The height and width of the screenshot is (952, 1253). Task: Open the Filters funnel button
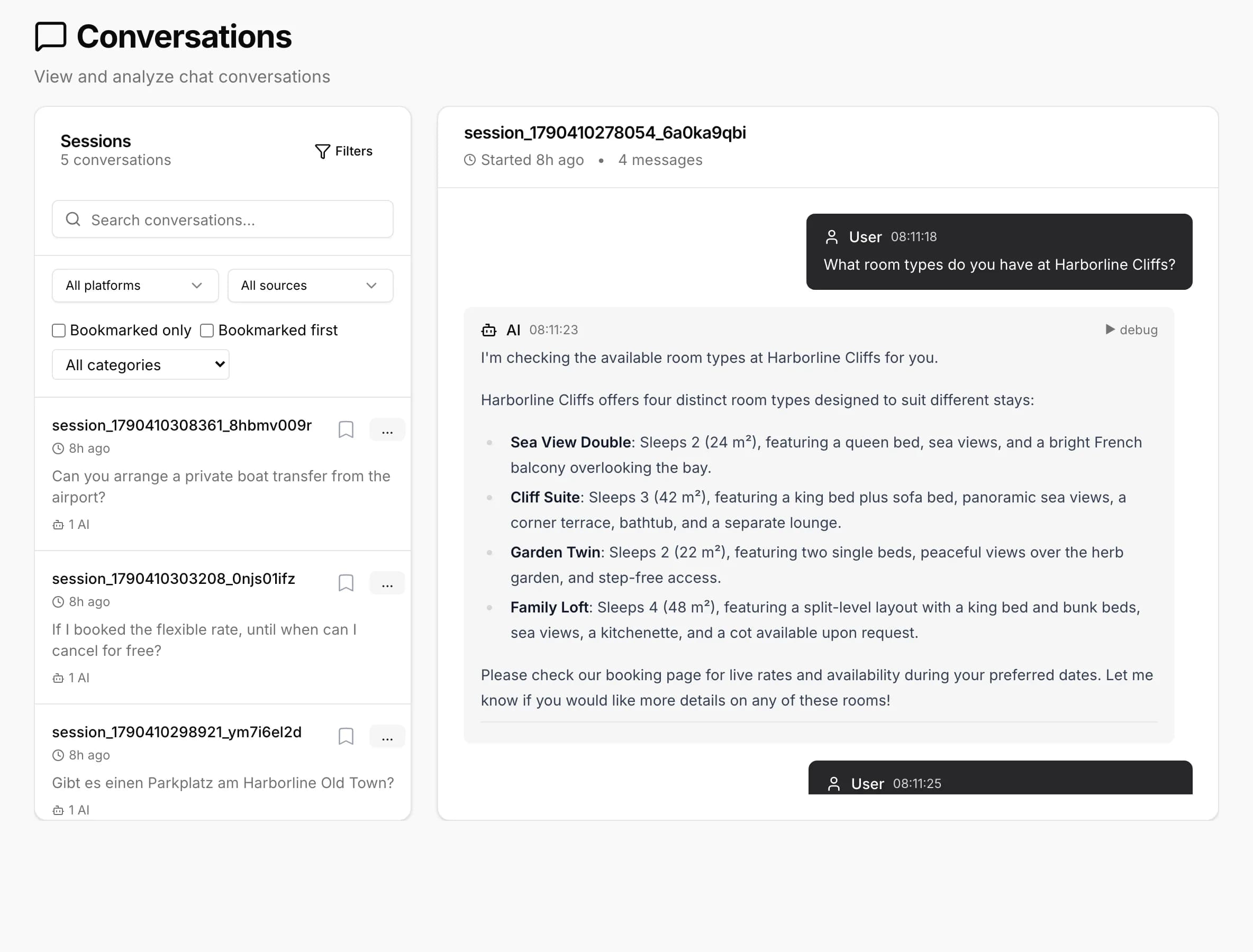(343, 151)
